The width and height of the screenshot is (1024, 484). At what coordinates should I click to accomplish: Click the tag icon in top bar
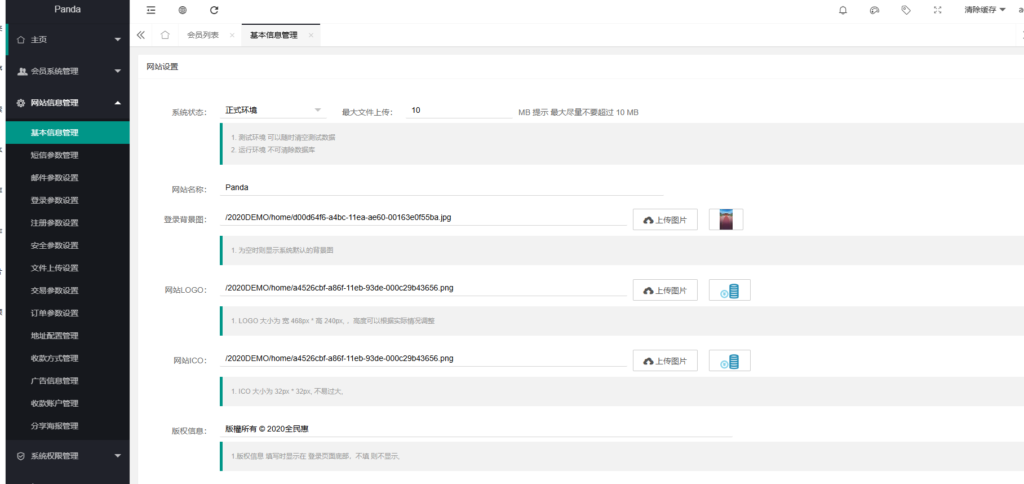(905, 10)
